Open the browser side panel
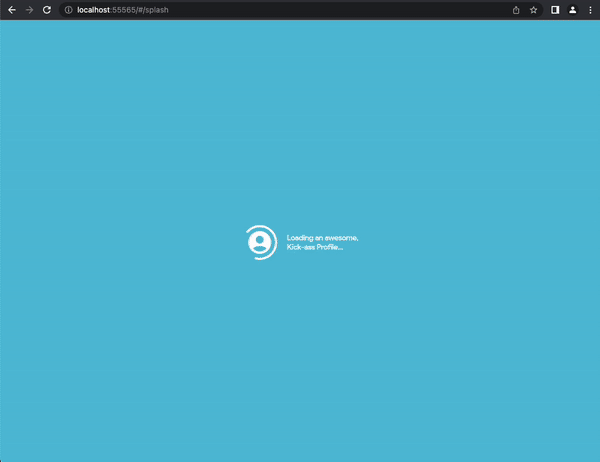 [555, 10]
